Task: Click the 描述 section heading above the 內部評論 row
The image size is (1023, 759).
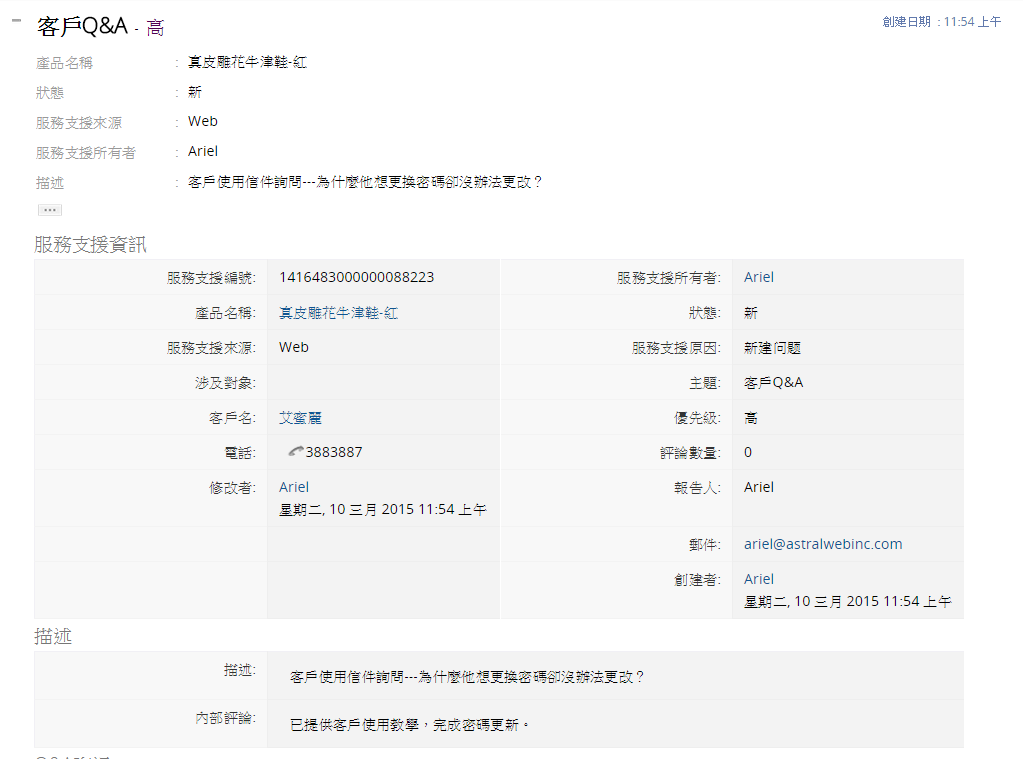Action: [53, 636]
